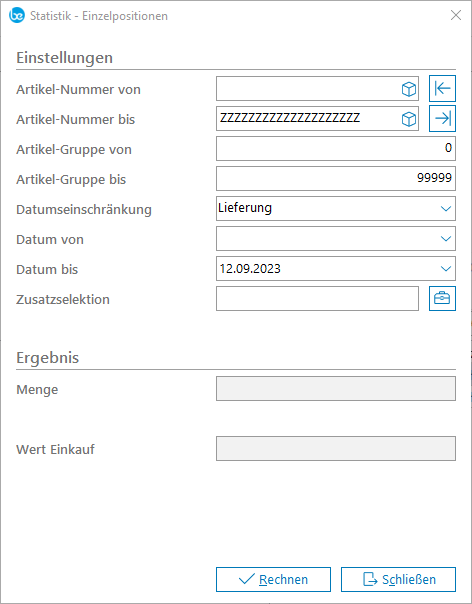Expand the Datumseinschränkung dropdown
The height and width of the screenshot is (604, 472).
tap(446, 208)
